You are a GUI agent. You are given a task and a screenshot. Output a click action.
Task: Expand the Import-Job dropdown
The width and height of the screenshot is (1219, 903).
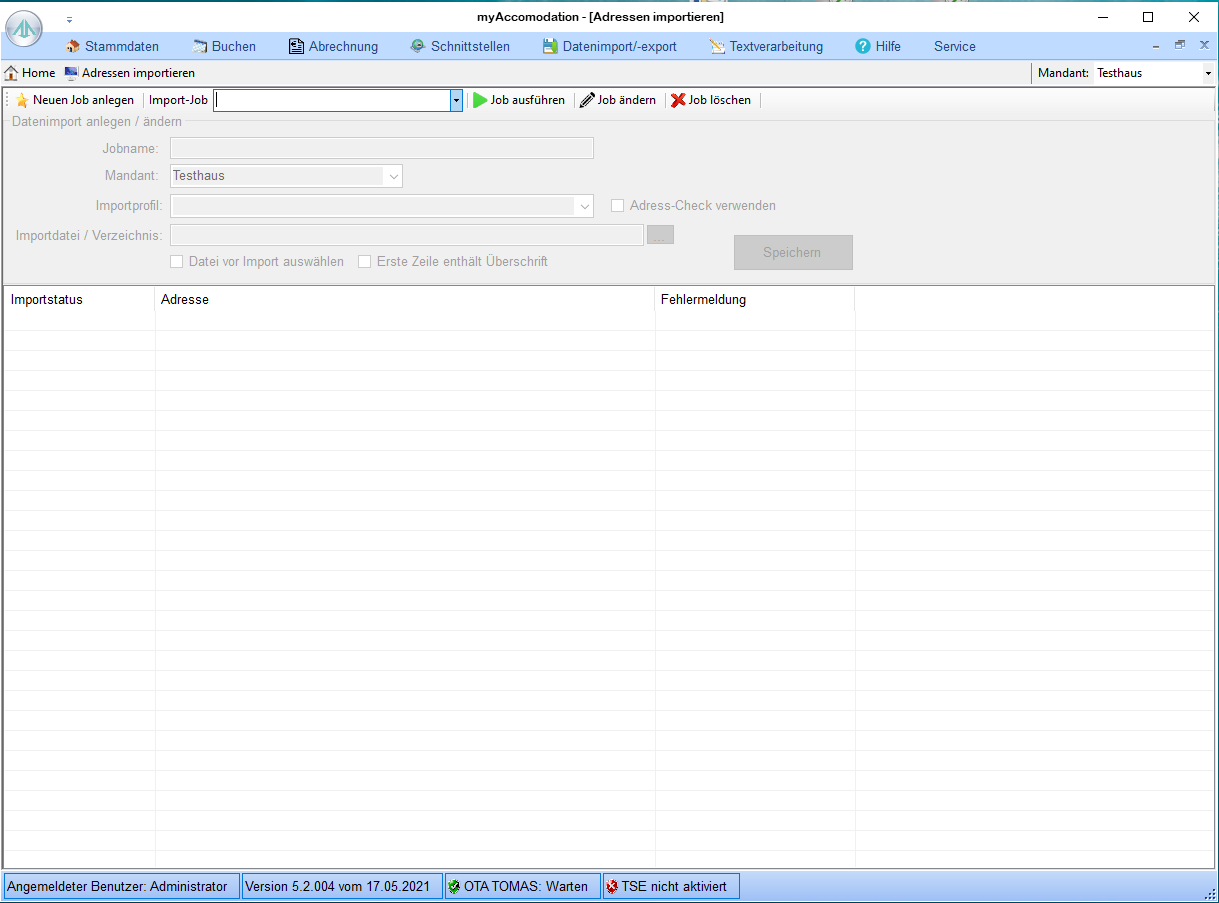[456, 100]
